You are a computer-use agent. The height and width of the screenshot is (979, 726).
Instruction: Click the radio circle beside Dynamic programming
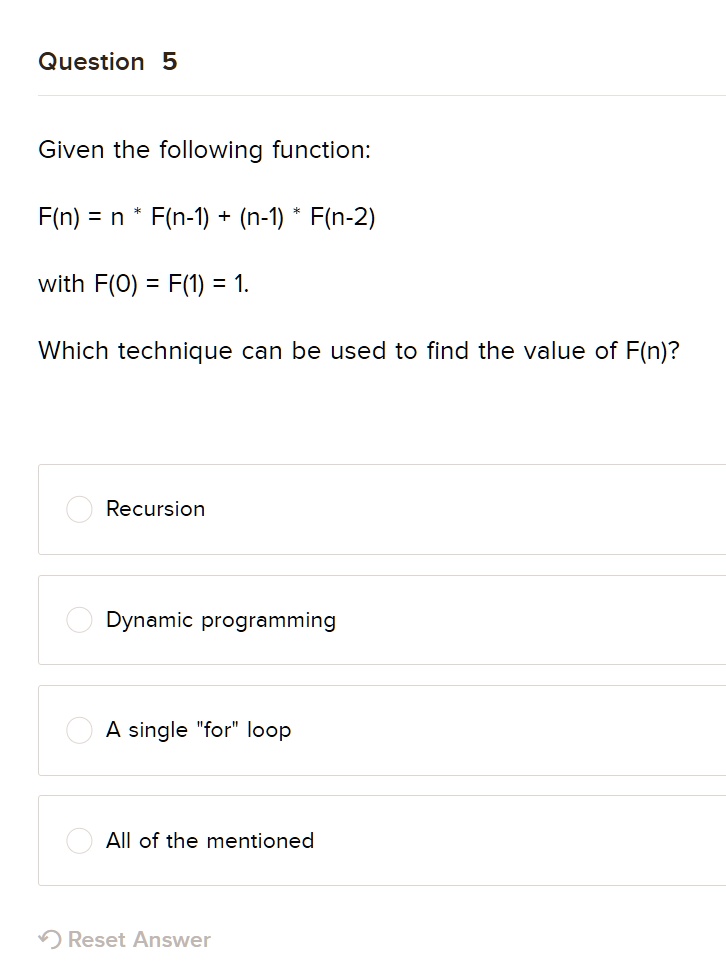point(78,620)
